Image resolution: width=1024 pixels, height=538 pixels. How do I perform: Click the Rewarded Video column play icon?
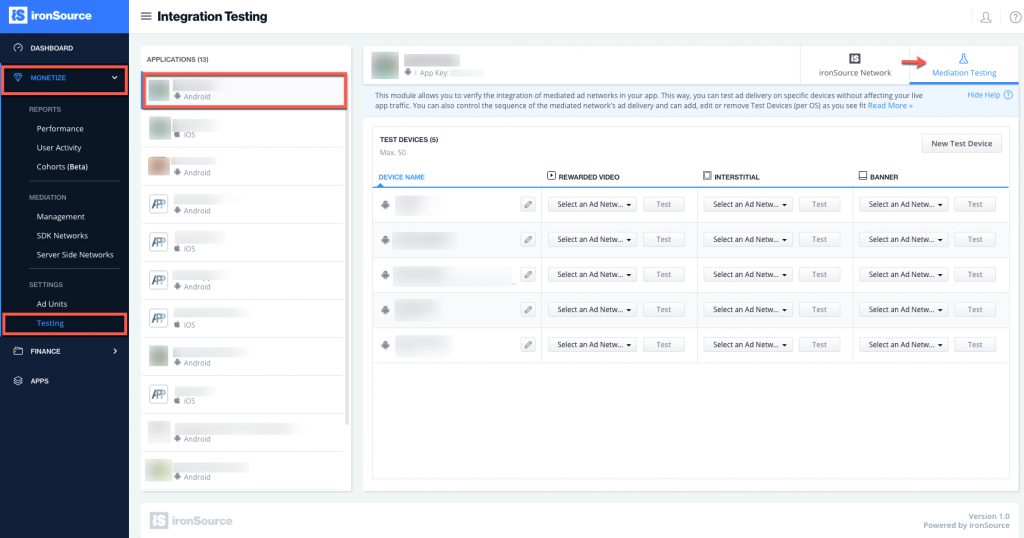point(551,176)
